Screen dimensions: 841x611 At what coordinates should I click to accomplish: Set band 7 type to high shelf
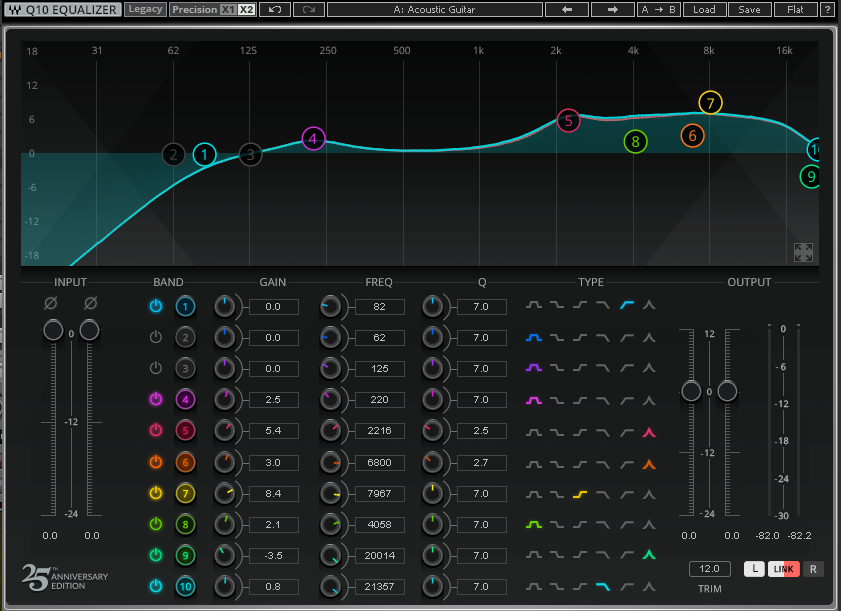pos(580,494)
